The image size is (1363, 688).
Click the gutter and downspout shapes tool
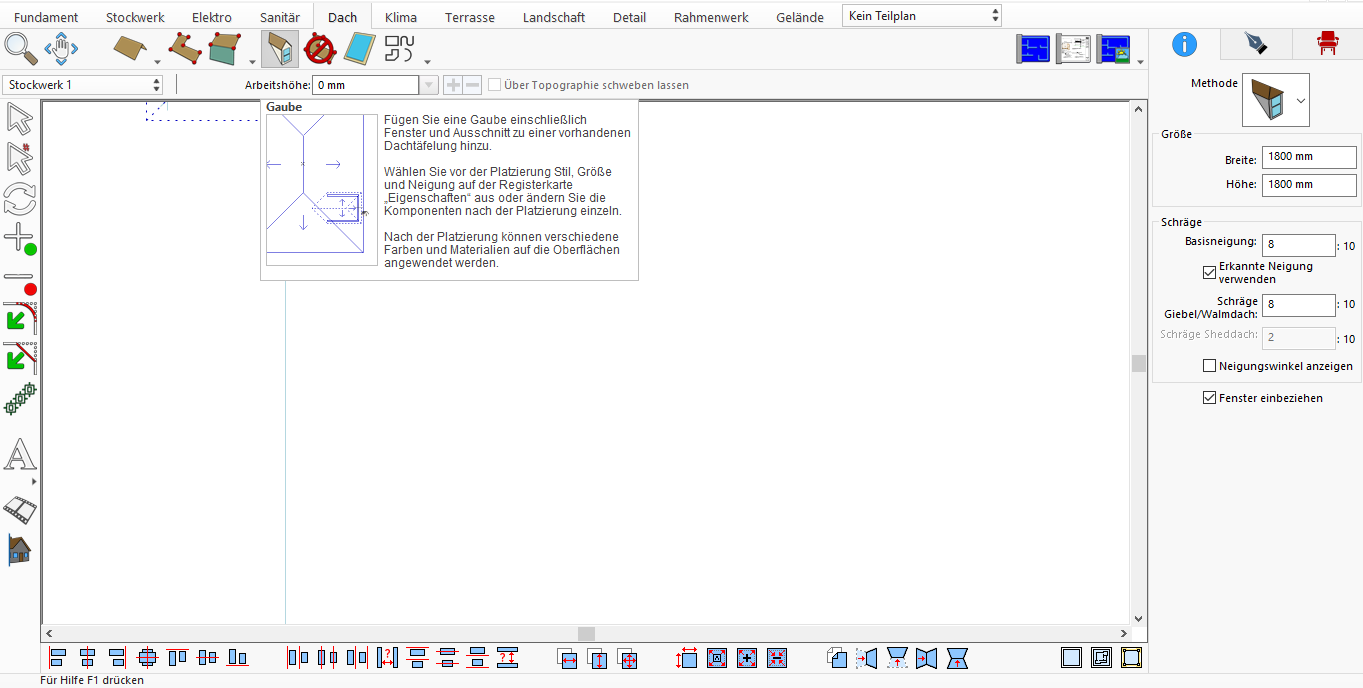tap(400, 48)
